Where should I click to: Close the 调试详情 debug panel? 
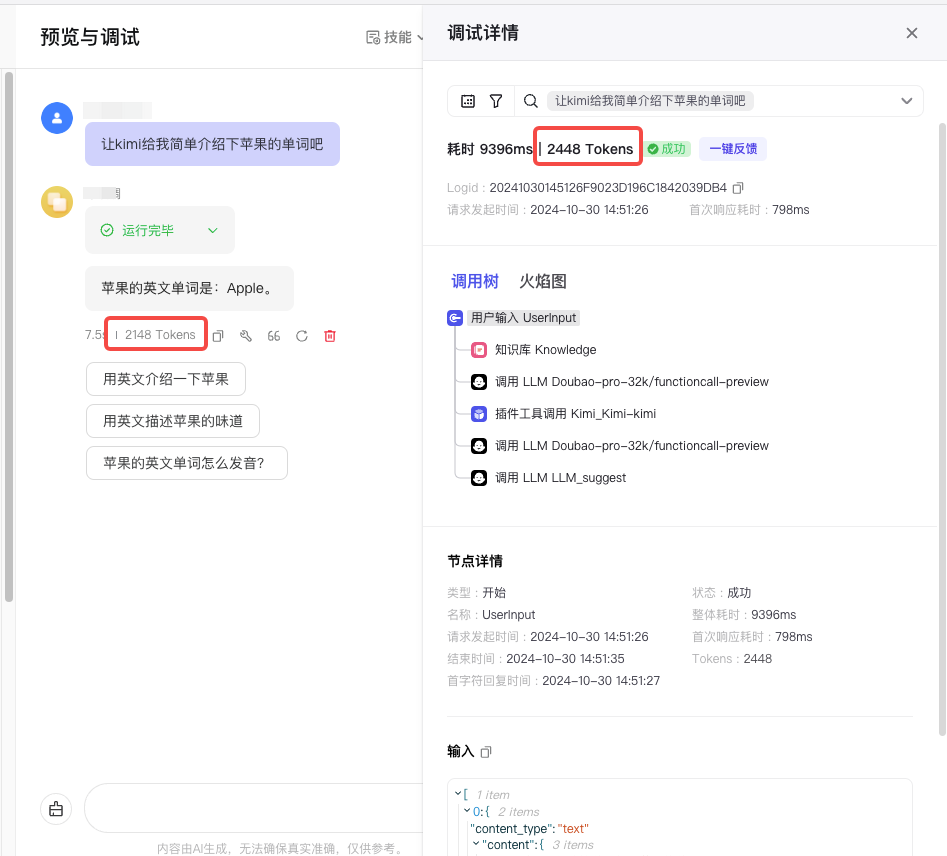click(x=911, y=33)
